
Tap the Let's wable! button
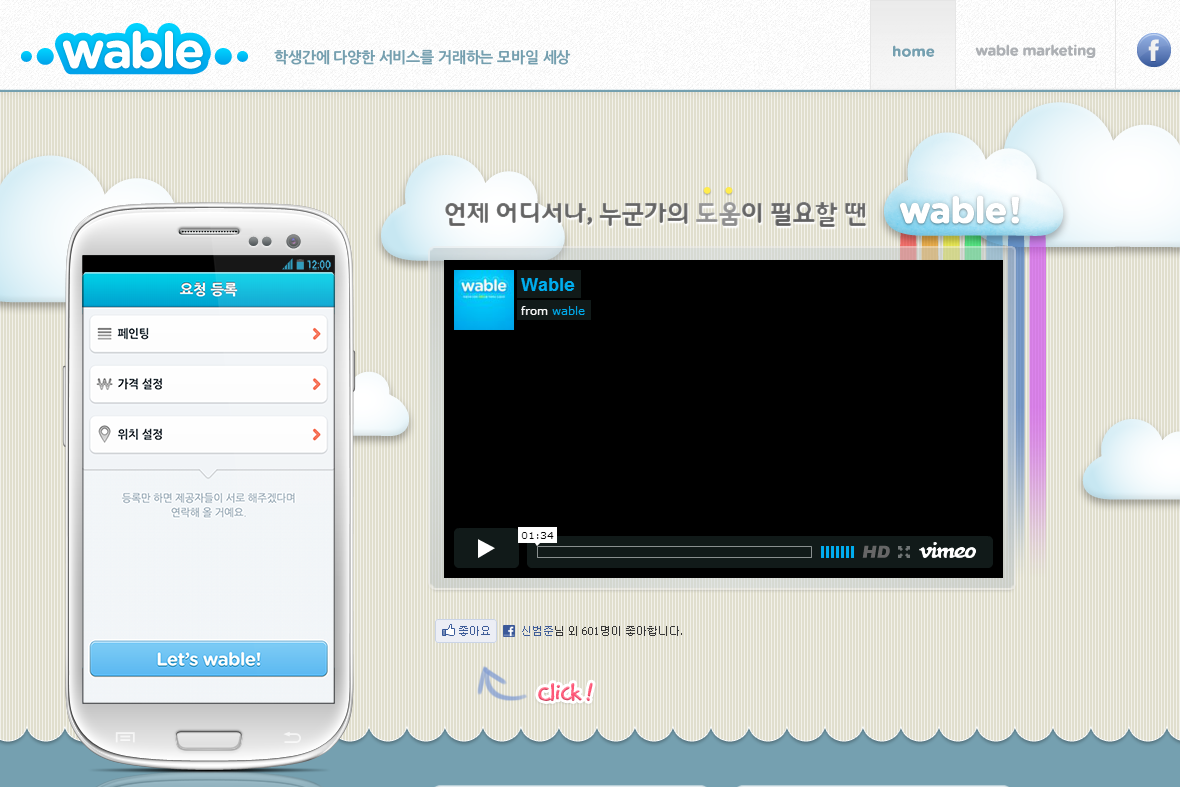(208, 658)
